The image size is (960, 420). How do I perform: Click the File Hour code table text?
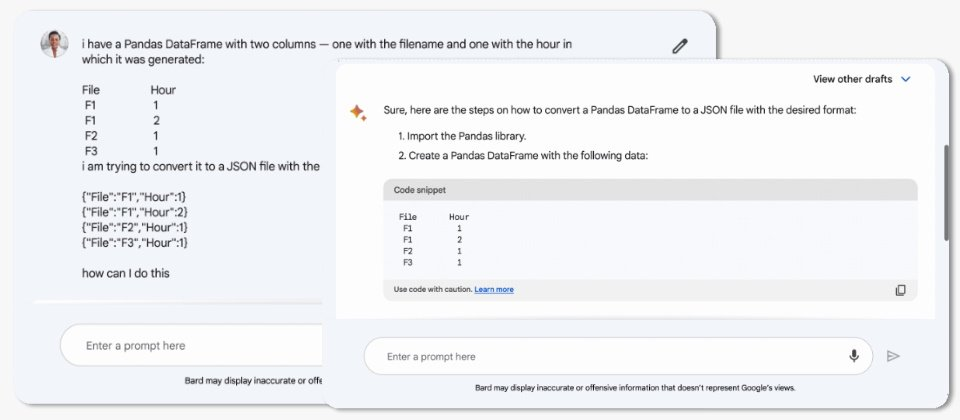tap(434, 239)
